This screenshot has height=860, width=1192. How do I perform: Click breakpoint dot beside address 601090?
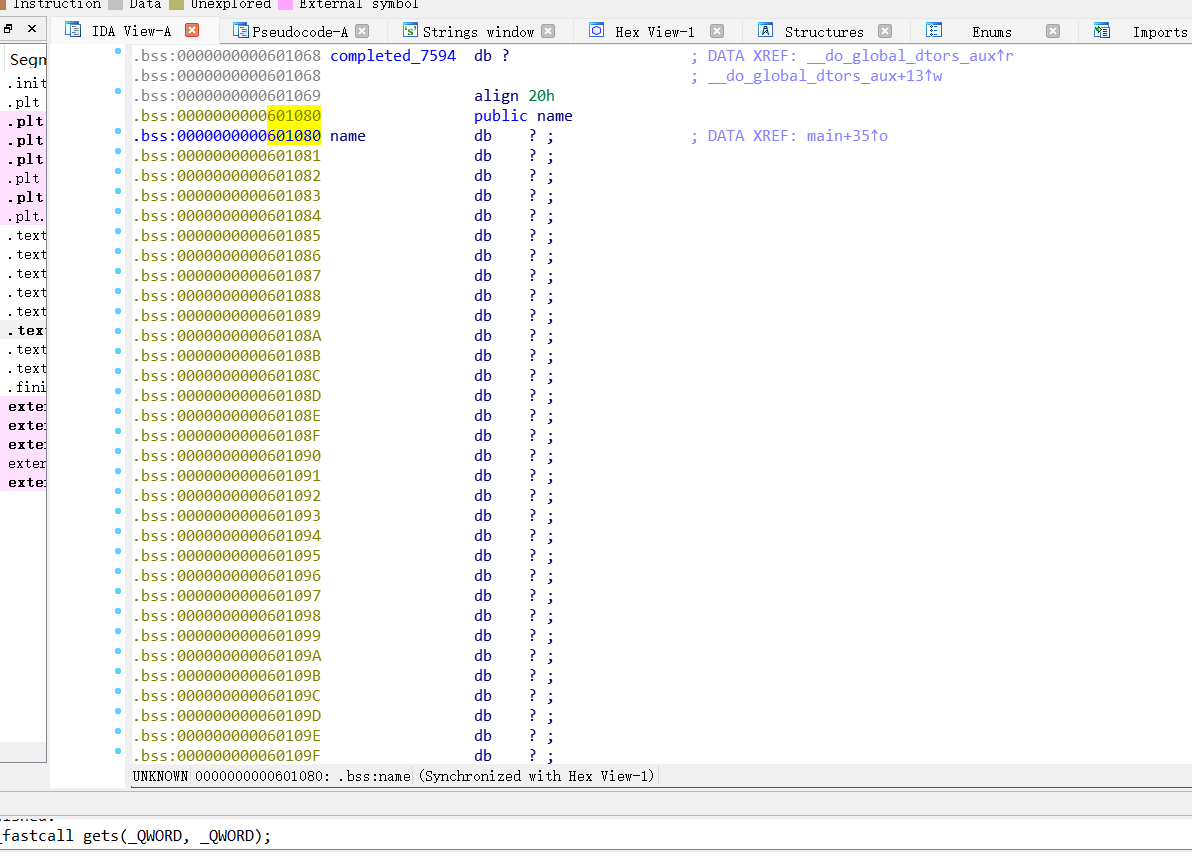(118, 451)
